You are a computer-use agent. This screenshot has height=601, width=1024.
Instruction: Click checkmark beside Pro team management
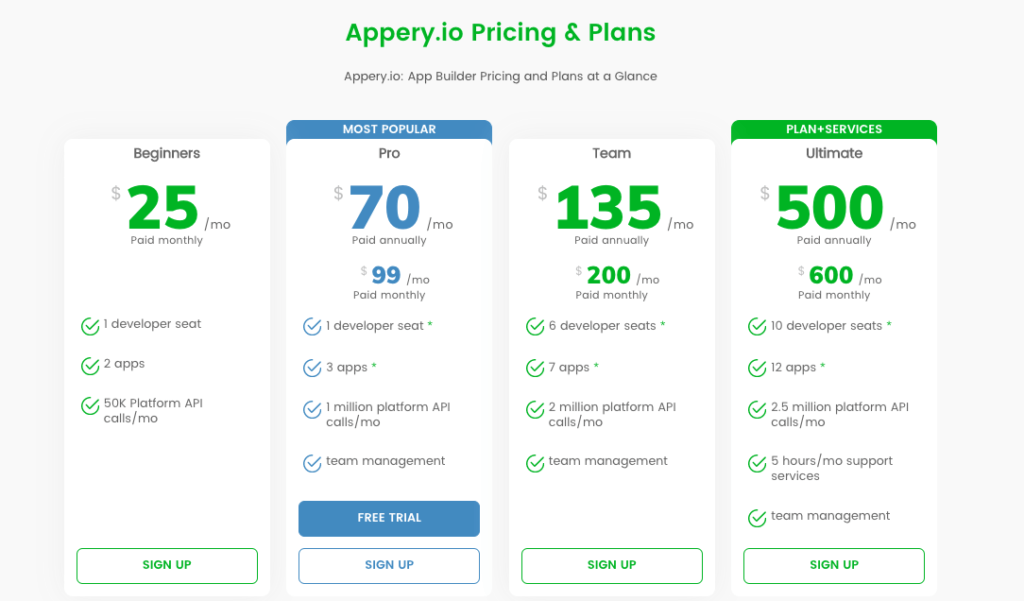[312, 462]
